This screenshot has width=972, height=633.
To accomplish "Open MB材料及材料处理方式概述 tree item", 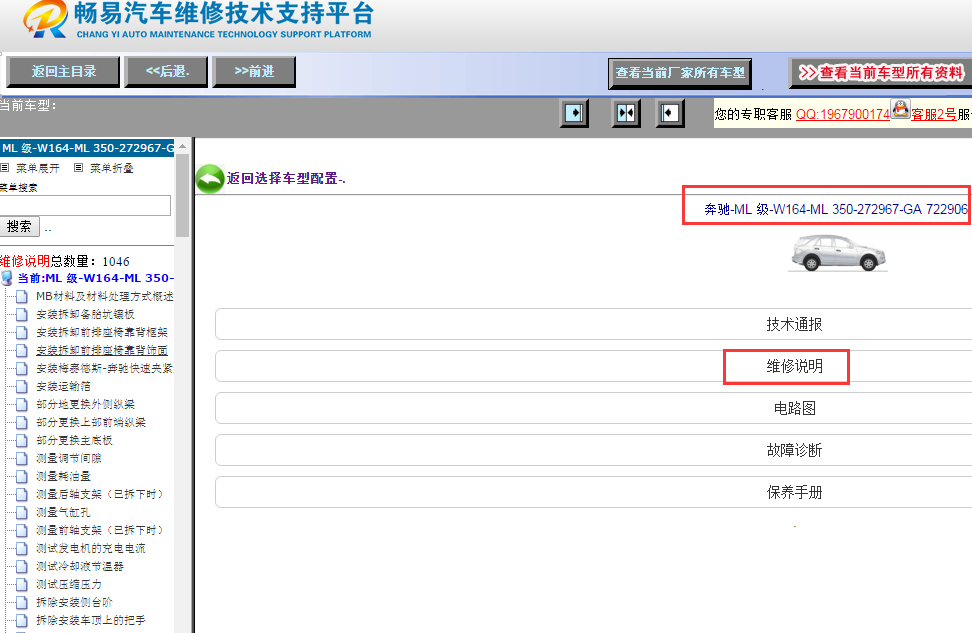I will pos(105,296).
